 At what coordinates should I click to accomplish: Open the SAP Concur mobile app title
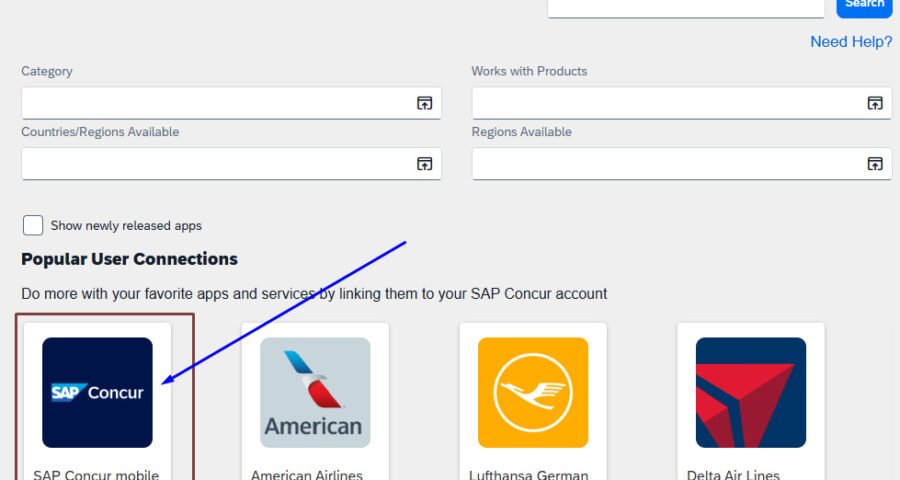[96, 474]
